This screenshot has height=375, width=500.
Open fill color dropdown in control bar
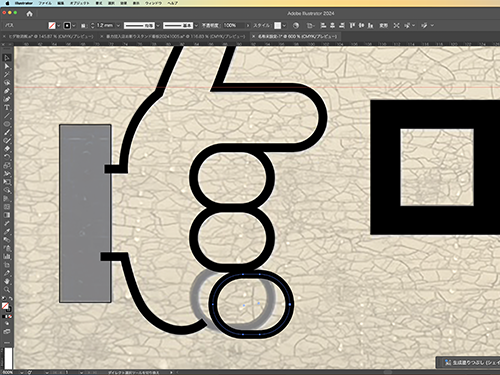point(59,25)
